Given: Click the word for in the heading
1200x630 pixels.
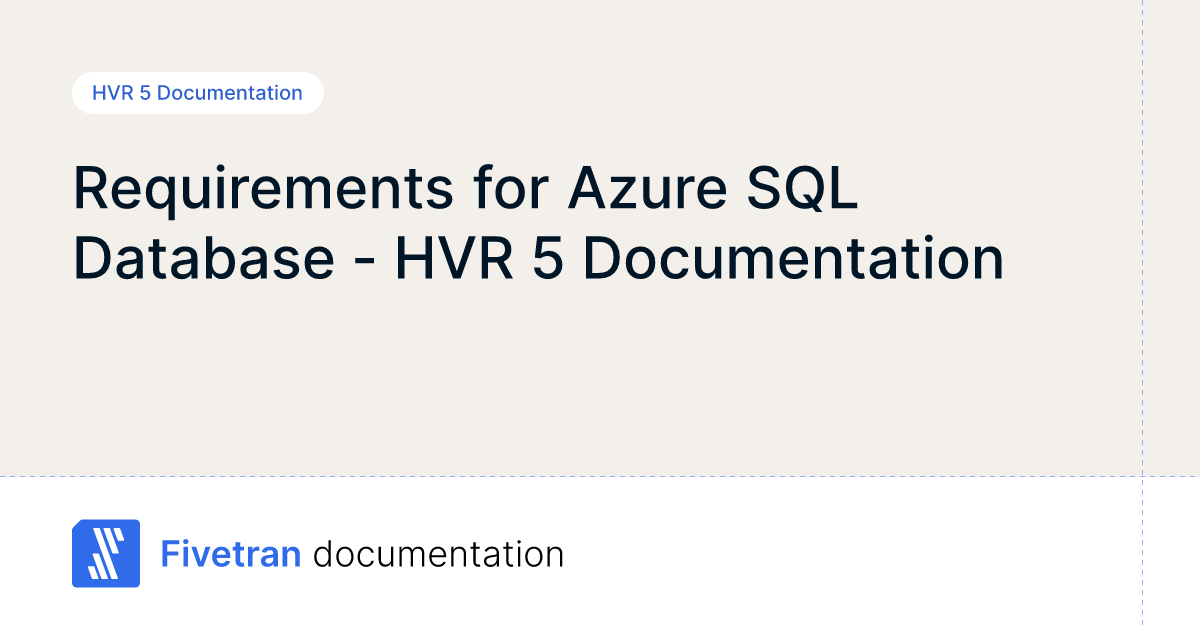Looking at the screenshot, I should coord(511,188).
